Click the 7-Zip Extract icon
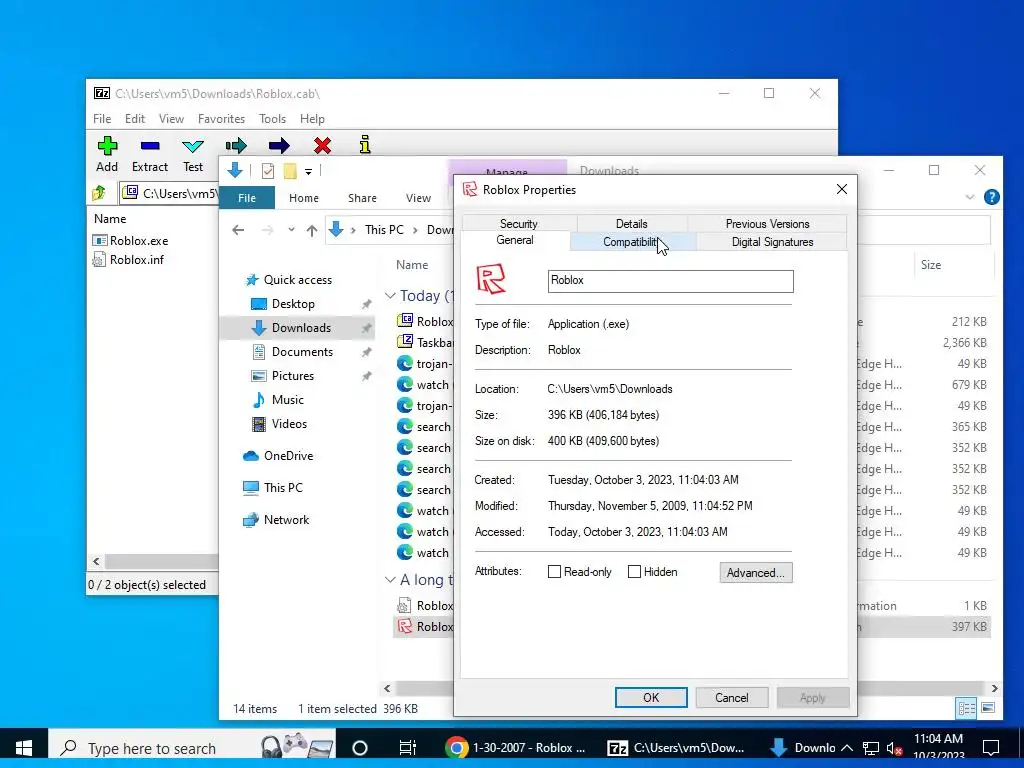1024x768 pixels. (150, 146)
